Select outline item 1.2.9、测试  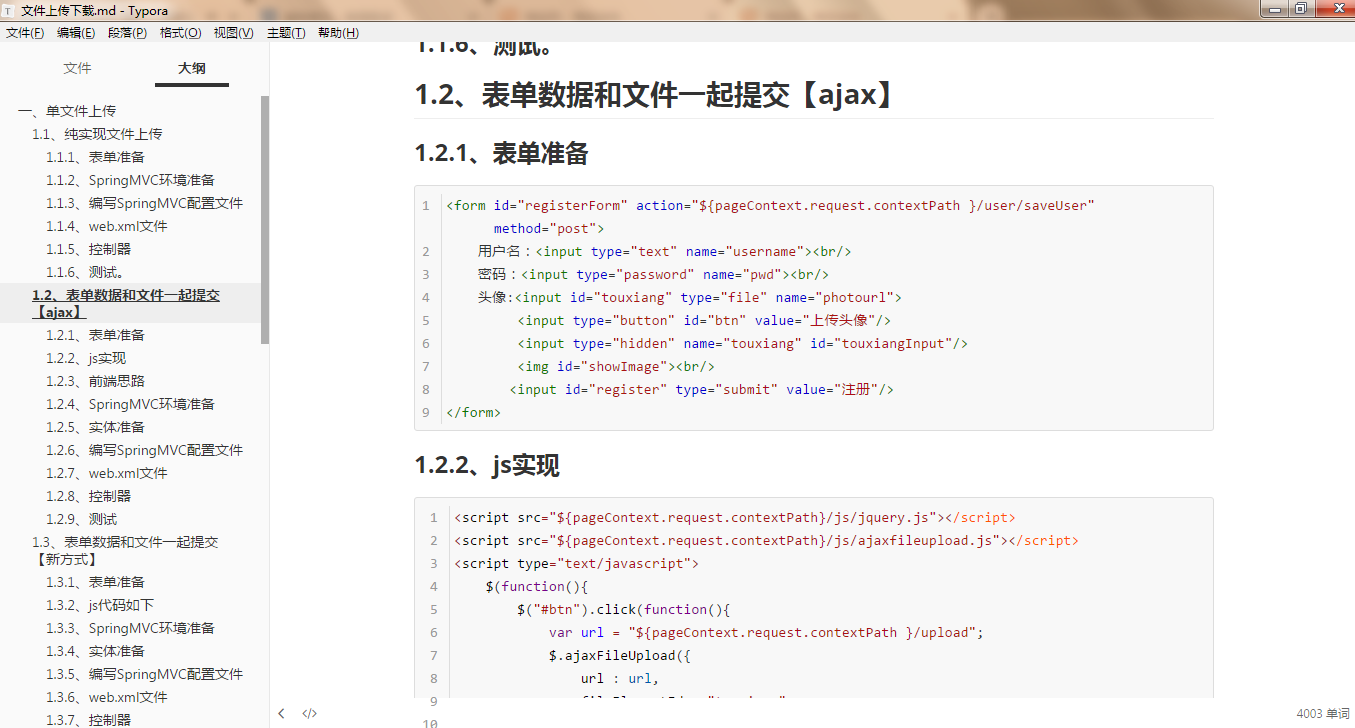click(x=81, y=519)
